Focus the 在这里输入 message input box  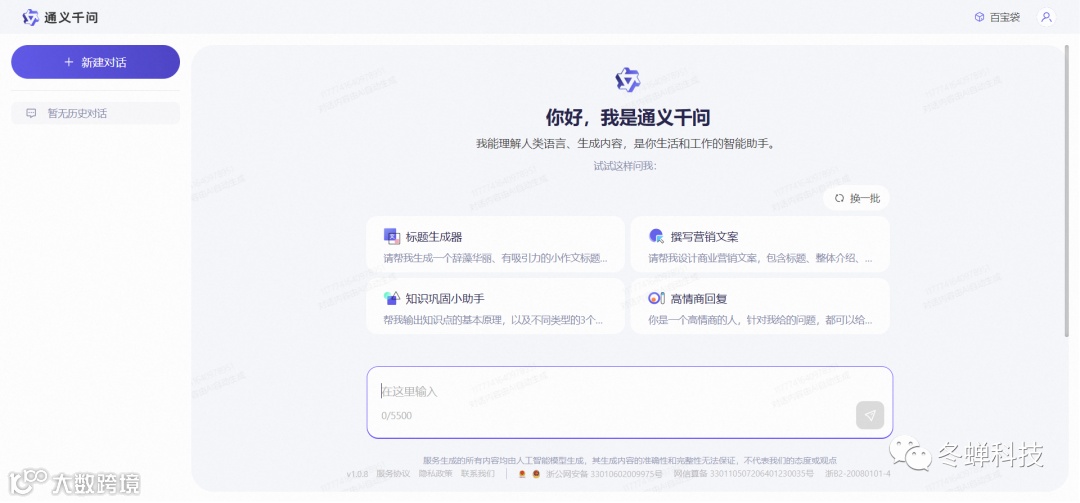(x=630, y=402)
